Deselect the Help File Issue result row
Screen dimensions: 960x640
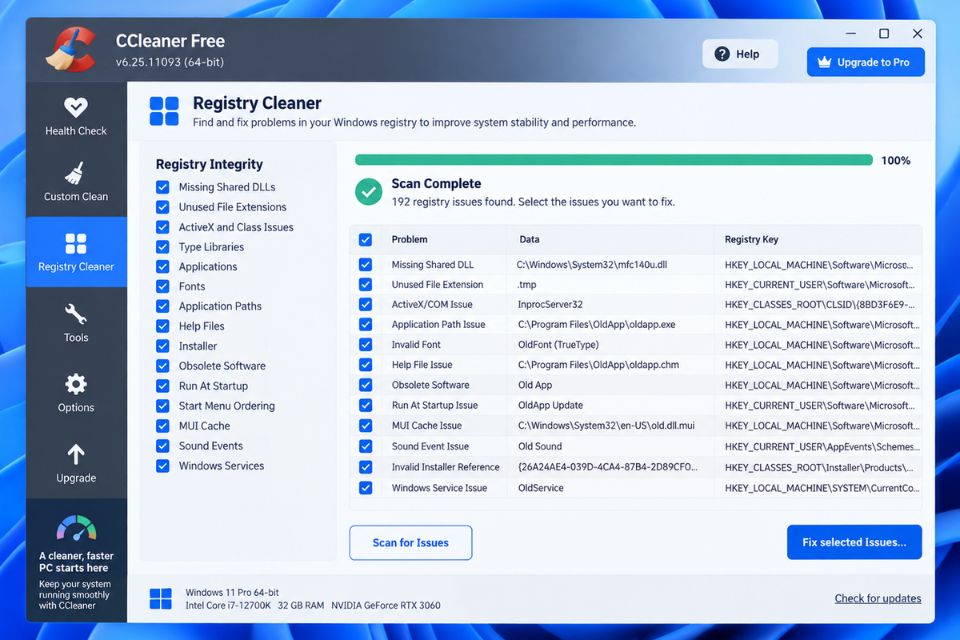click(x=366, y=364)
